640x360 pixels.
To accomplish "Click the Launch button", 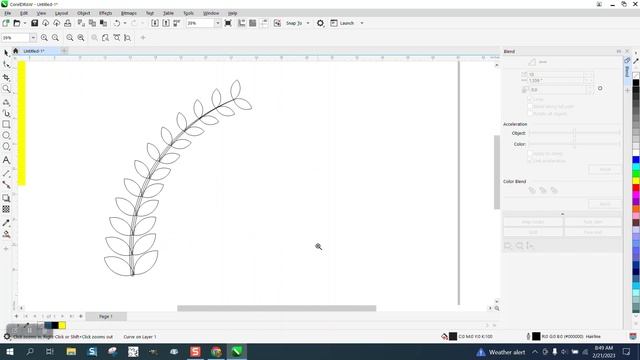I will tap(343, 23).
